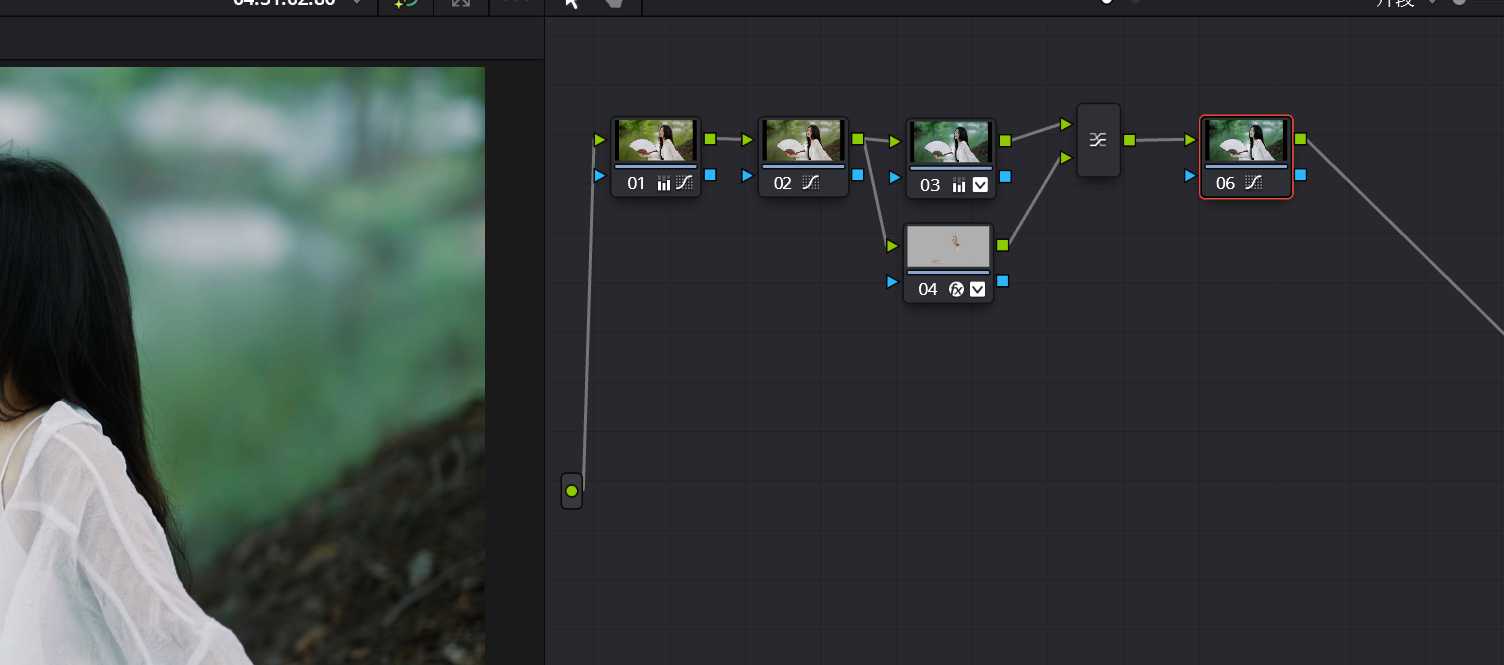Select node 04 gray thumbnail

(948, 246)
